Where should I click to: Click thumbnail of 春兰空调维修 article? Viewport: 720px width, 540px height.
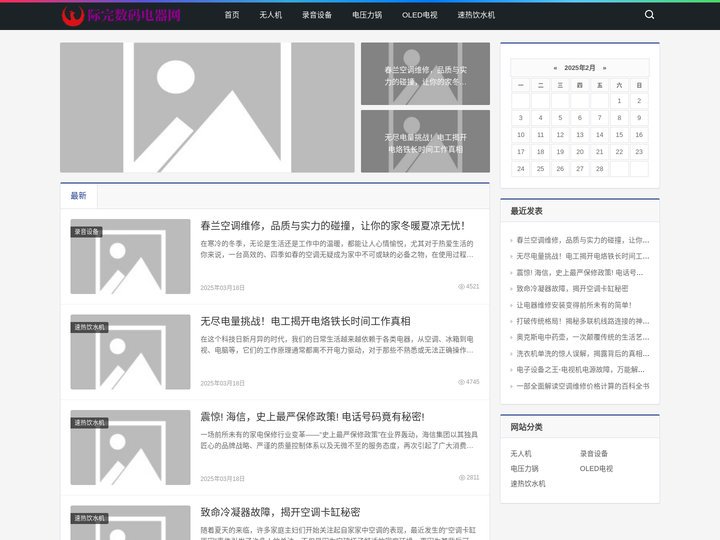coord(130,256)
